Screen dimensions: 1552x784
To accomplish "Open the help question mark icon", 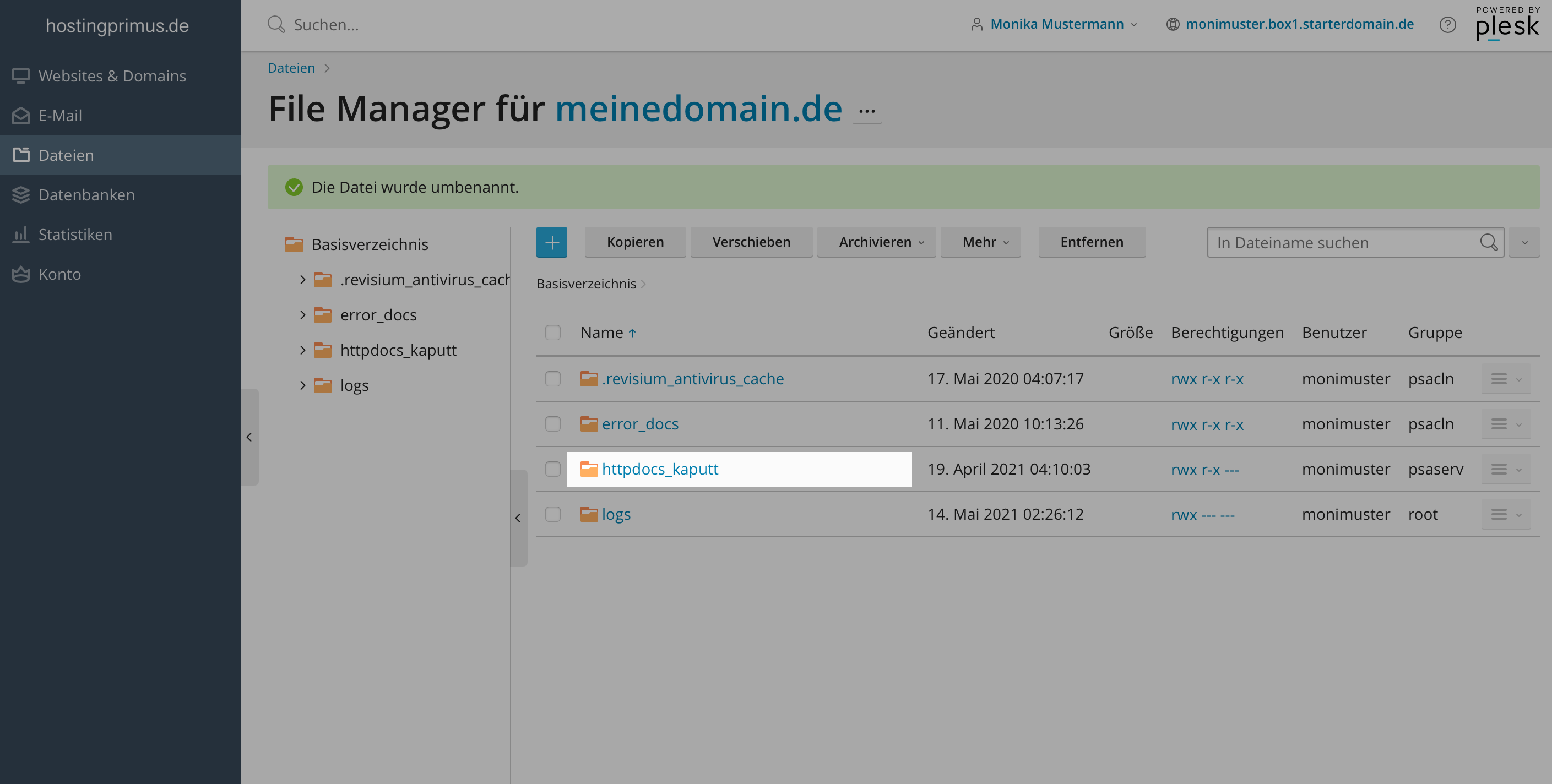I will (1447, 25).
